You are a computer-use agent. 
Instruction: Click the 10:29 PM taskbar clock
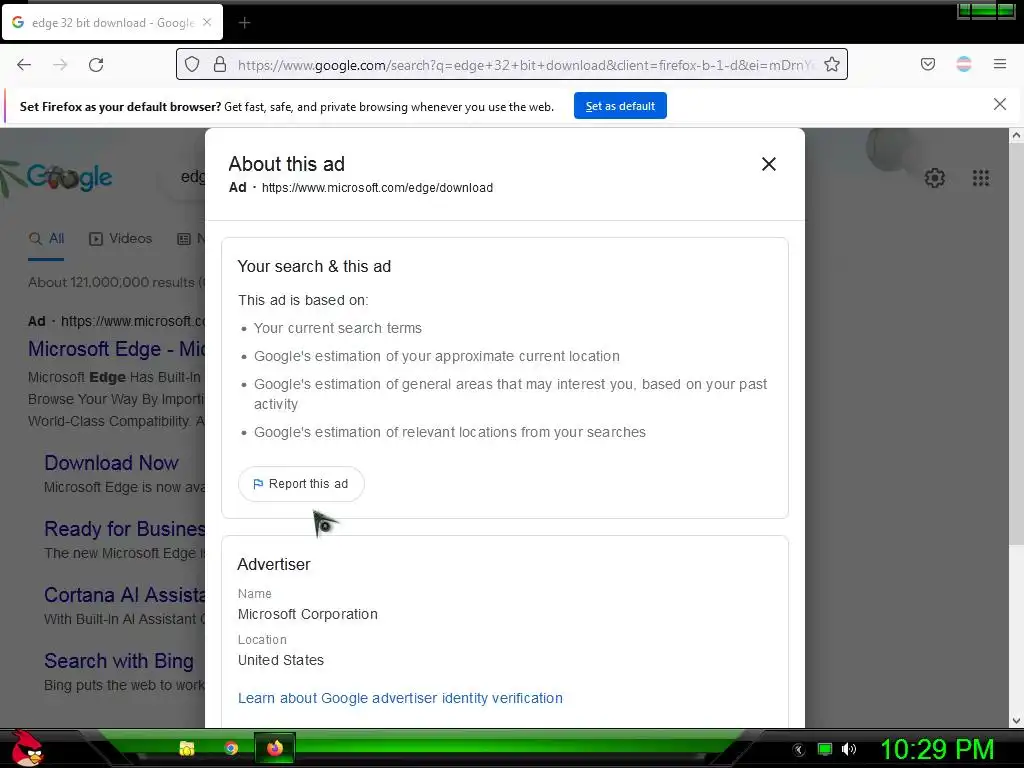[937, 749]
